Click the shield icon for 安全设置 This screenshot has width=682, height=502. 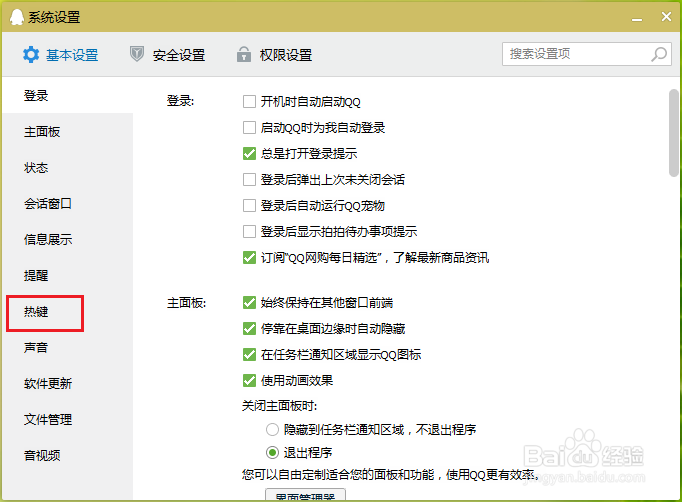coord(137,54)
